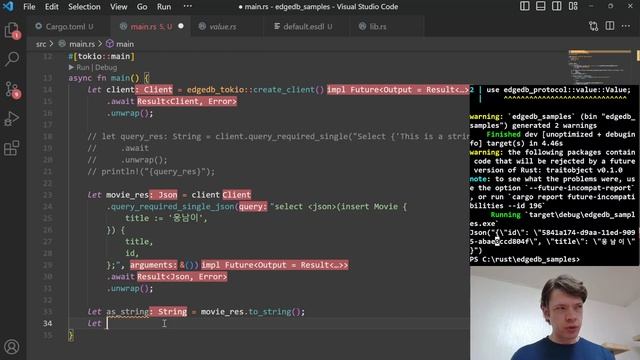Viewport: 640px width, 360px height.
Task: Click the Debug code lens above main
Action: pos(106,67)
